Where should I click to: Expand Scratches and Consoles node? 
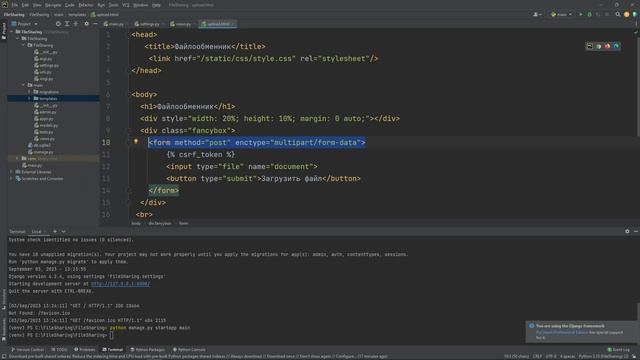pyautogui.click(x=11, y=178)
